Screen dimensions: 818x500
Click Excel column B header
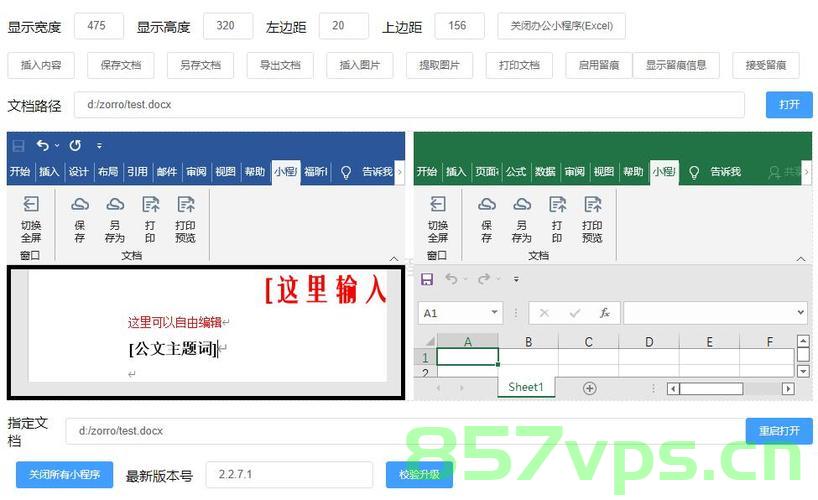(528, 342)
